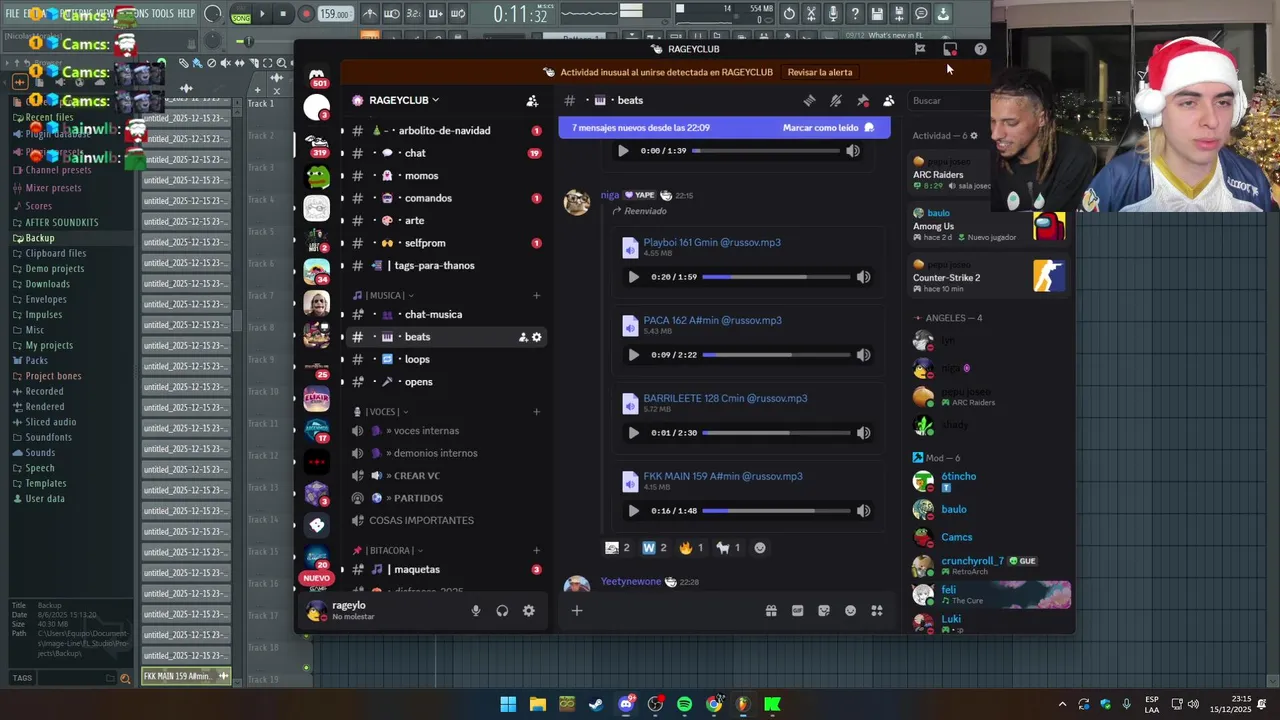1280x720 pixels.
Task: Open FILE menu in FL Studio
Action: click(x=12, y=14)
